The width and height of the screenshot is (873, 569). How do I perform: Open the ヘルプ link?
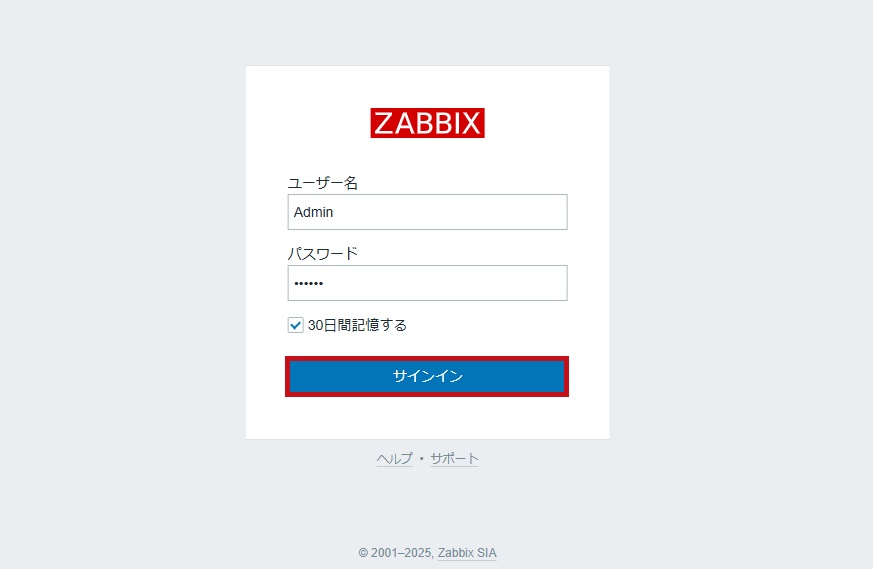(394, 459)
